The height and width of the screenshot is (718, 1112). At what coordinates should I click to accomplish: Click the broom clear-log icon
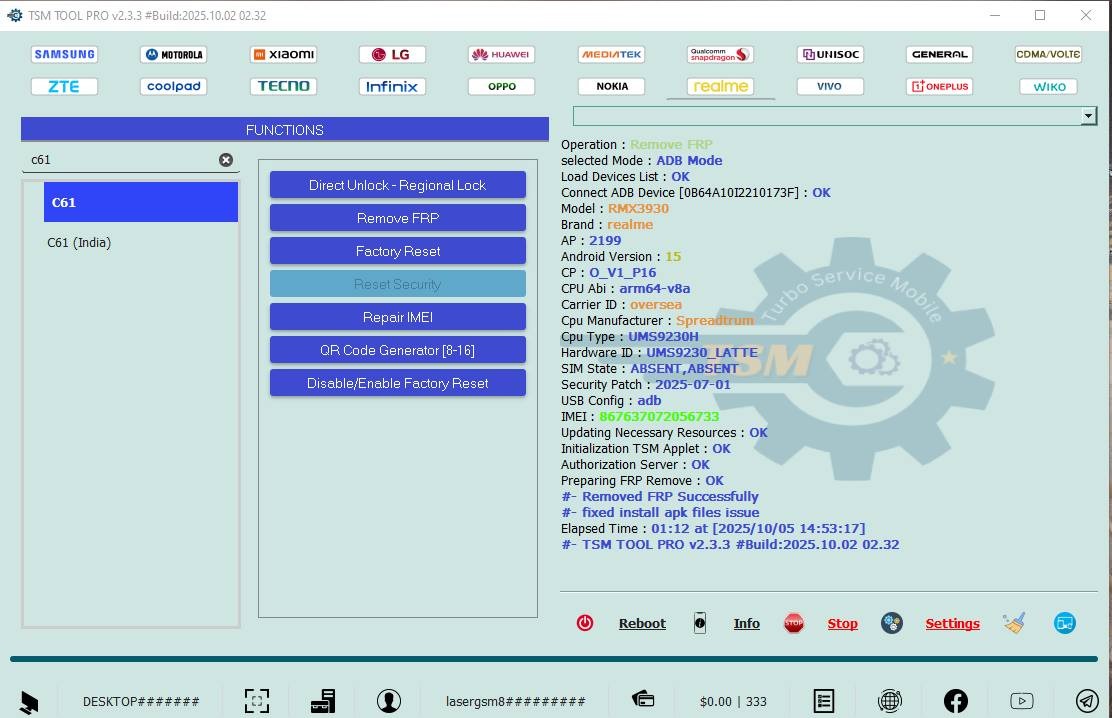[x=1015, y=623]
